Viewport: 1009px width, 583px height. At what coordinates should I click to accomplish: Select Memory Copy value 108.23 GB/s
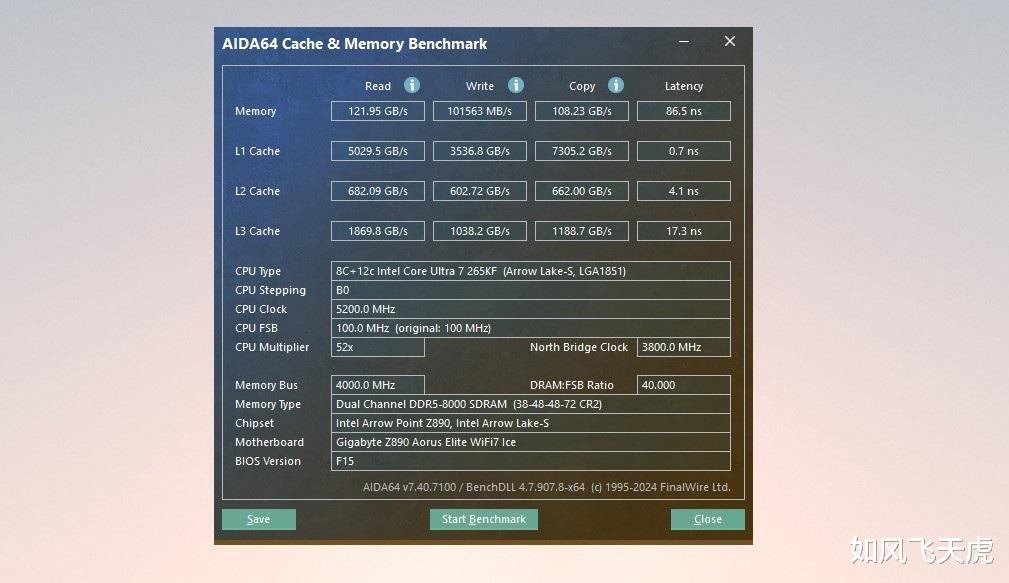click(x=582, y=111)
